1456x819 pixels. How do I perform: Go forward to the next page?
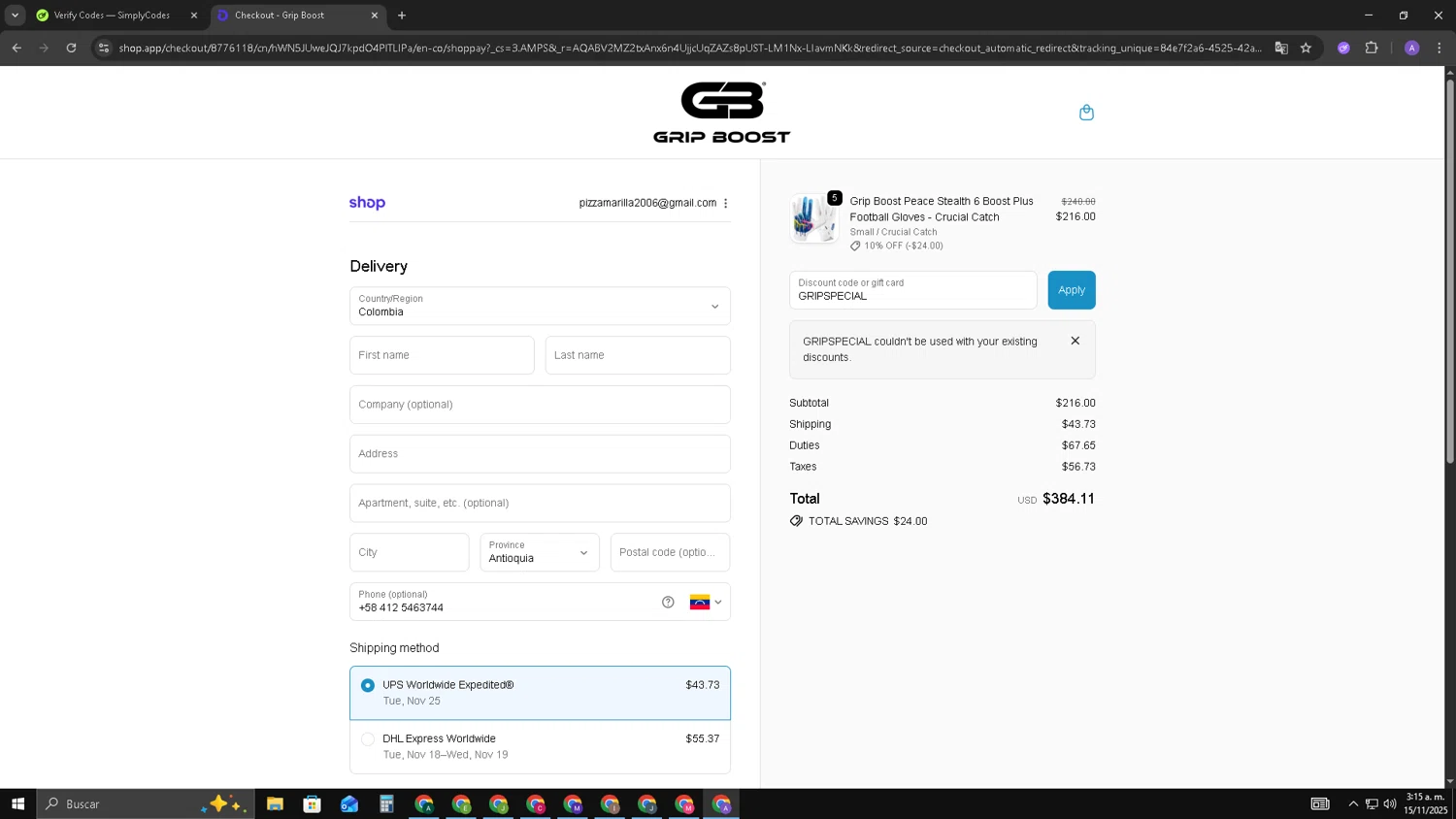[44, 48]
